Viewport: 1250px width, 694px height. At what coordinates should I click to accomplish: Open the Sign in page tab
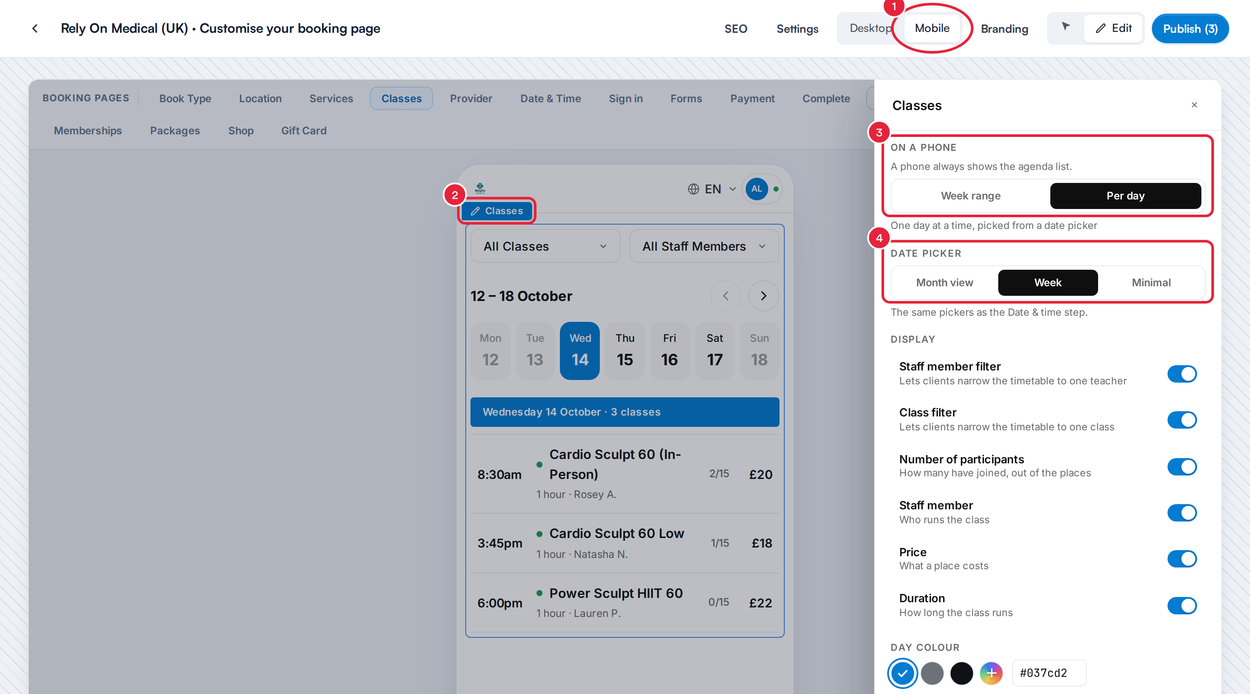tap(626, 98)
